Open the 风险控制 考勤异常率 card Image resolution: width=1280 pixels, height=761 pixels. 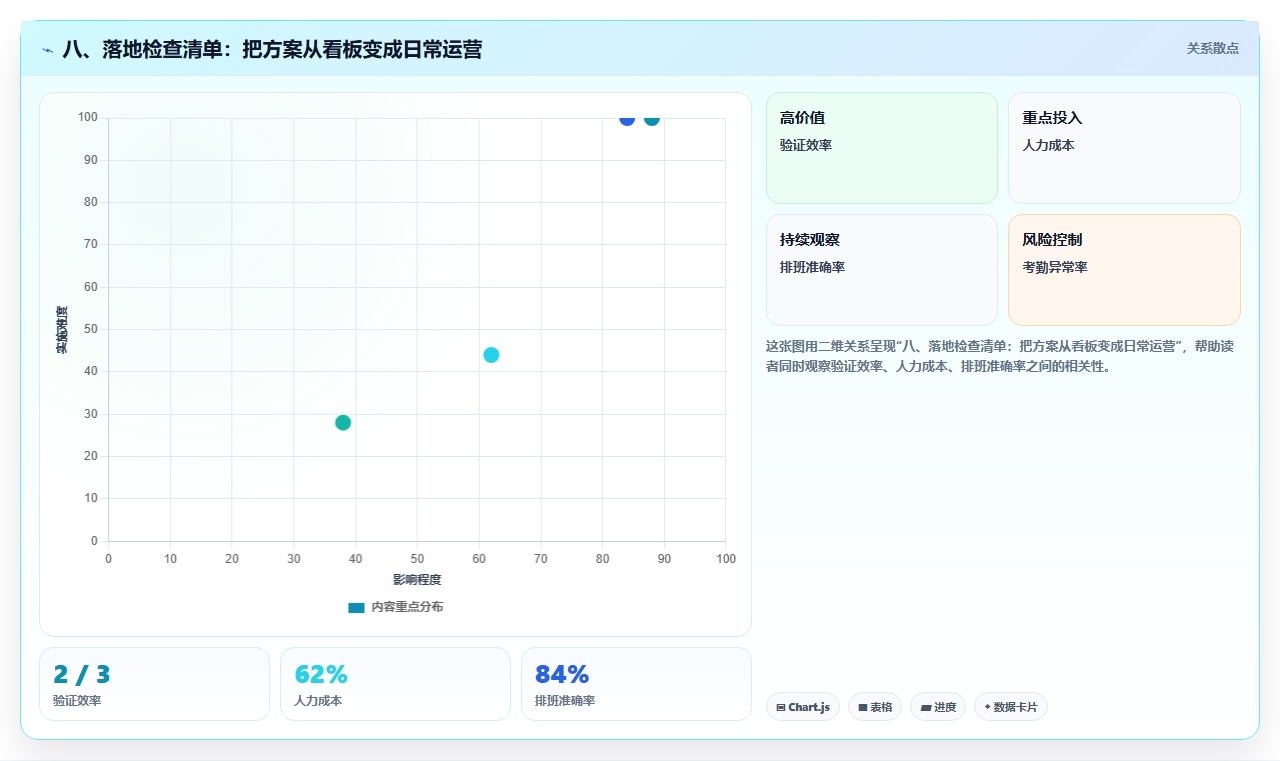[x=1124, y=270]
